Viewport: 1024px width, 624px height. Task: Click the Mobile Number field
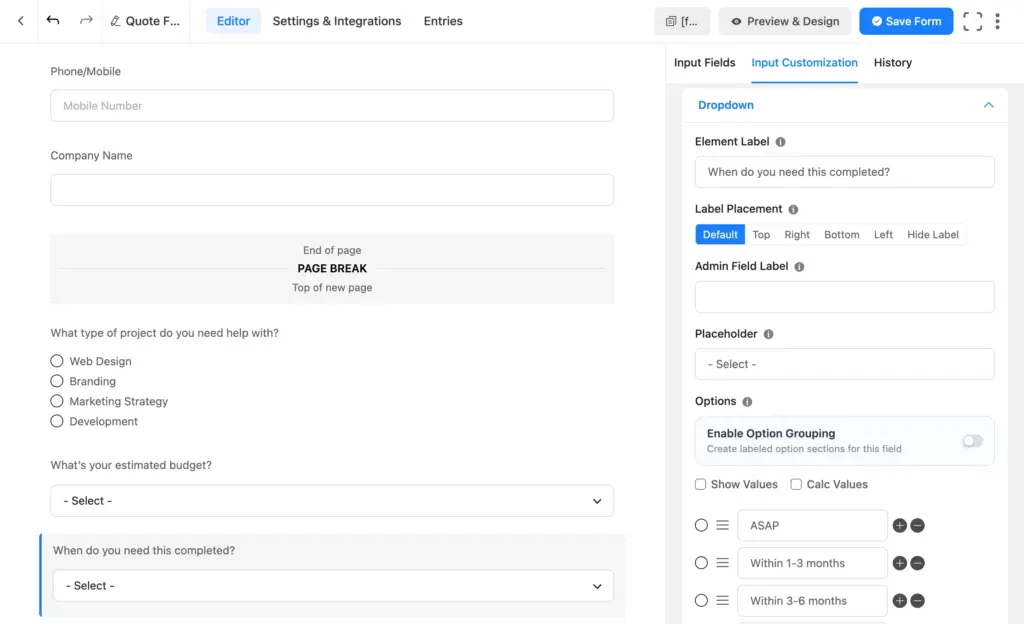[x=332, y=106]
